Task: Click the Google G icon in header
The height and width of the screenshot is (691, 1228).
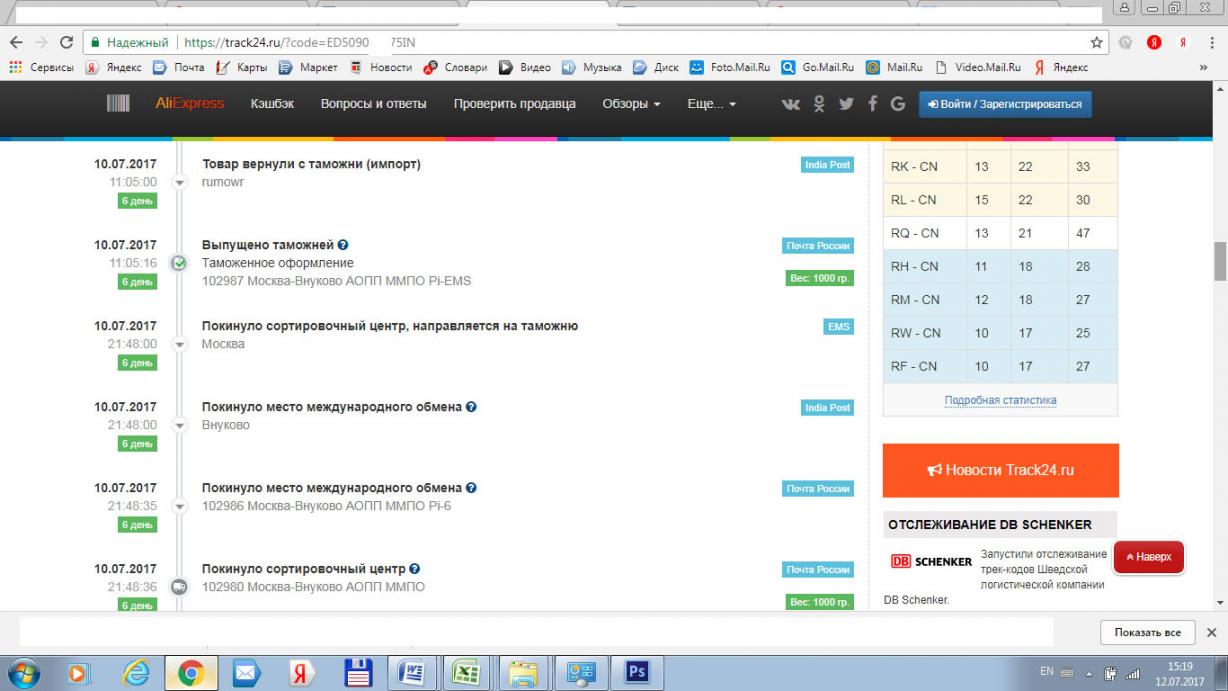Action: click(897, 104)
